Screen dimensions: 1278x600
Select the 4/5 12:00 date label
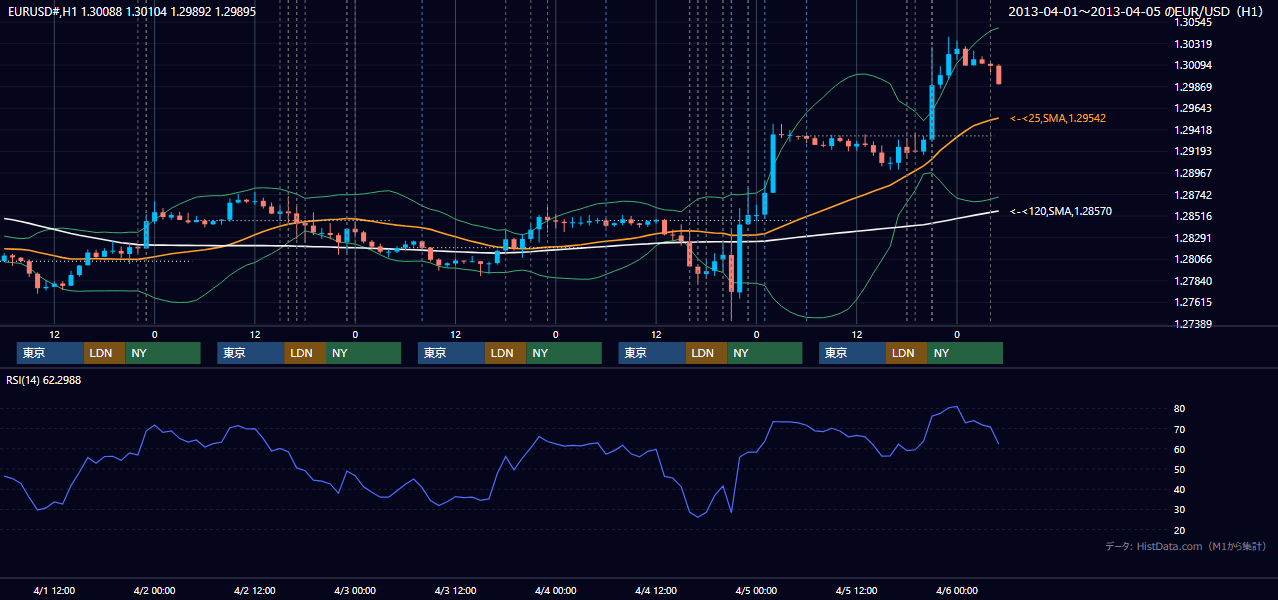(x=857, y=590)
